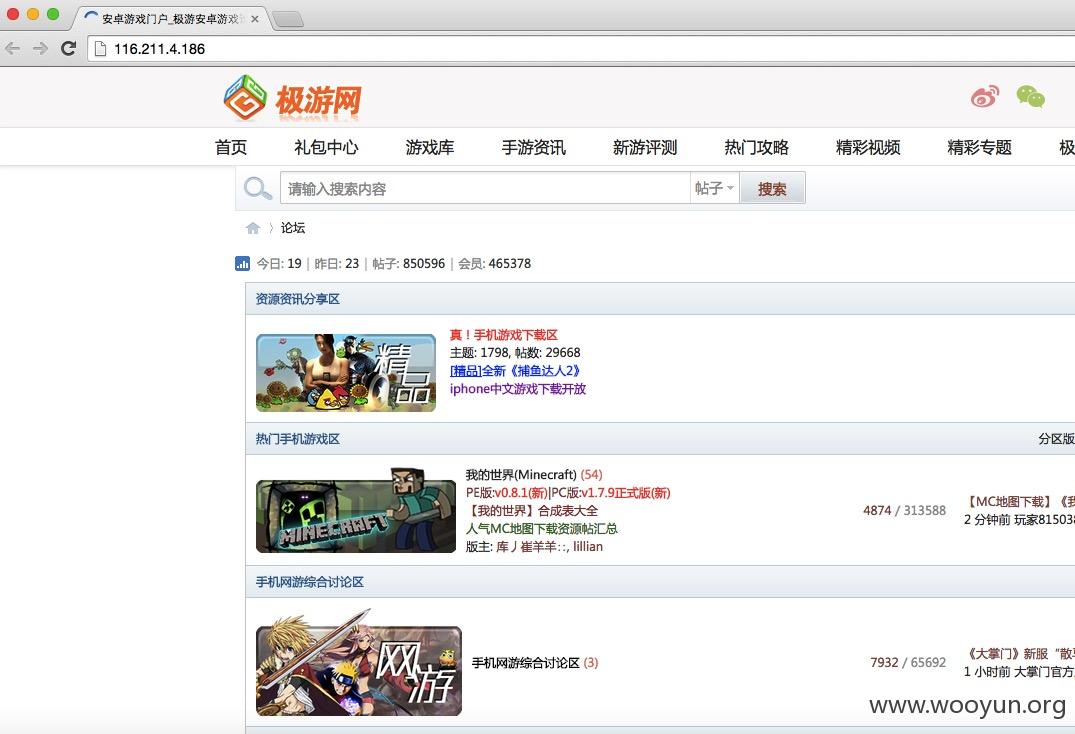Click the 网游 forum banner thumbnail

[x=359, y=663]
